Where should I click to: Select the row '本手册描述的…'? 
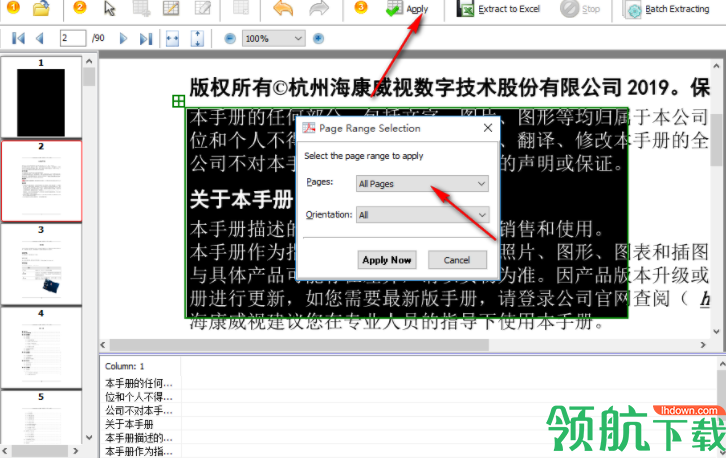139,438
